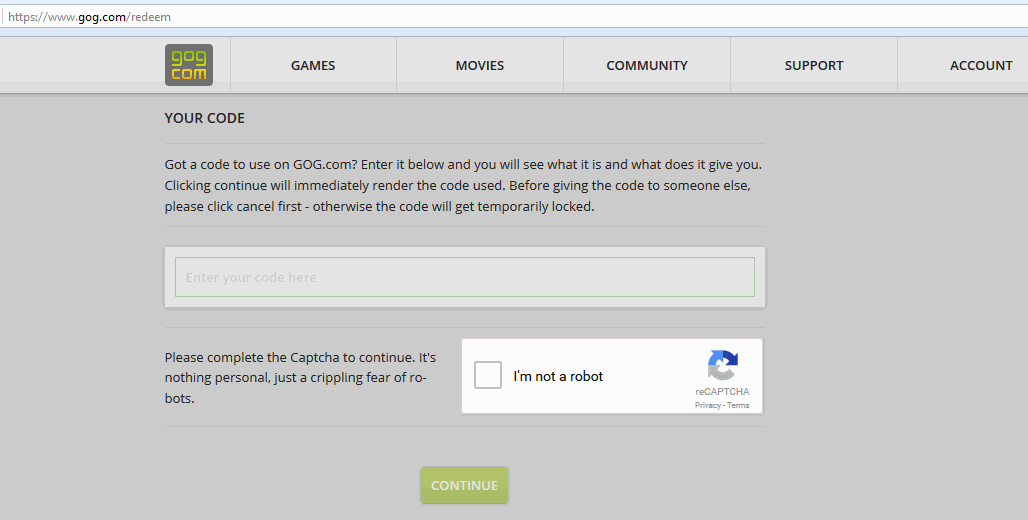1028x520 pixels.
Task: Click the Enter your code here field
Action: 465,277
